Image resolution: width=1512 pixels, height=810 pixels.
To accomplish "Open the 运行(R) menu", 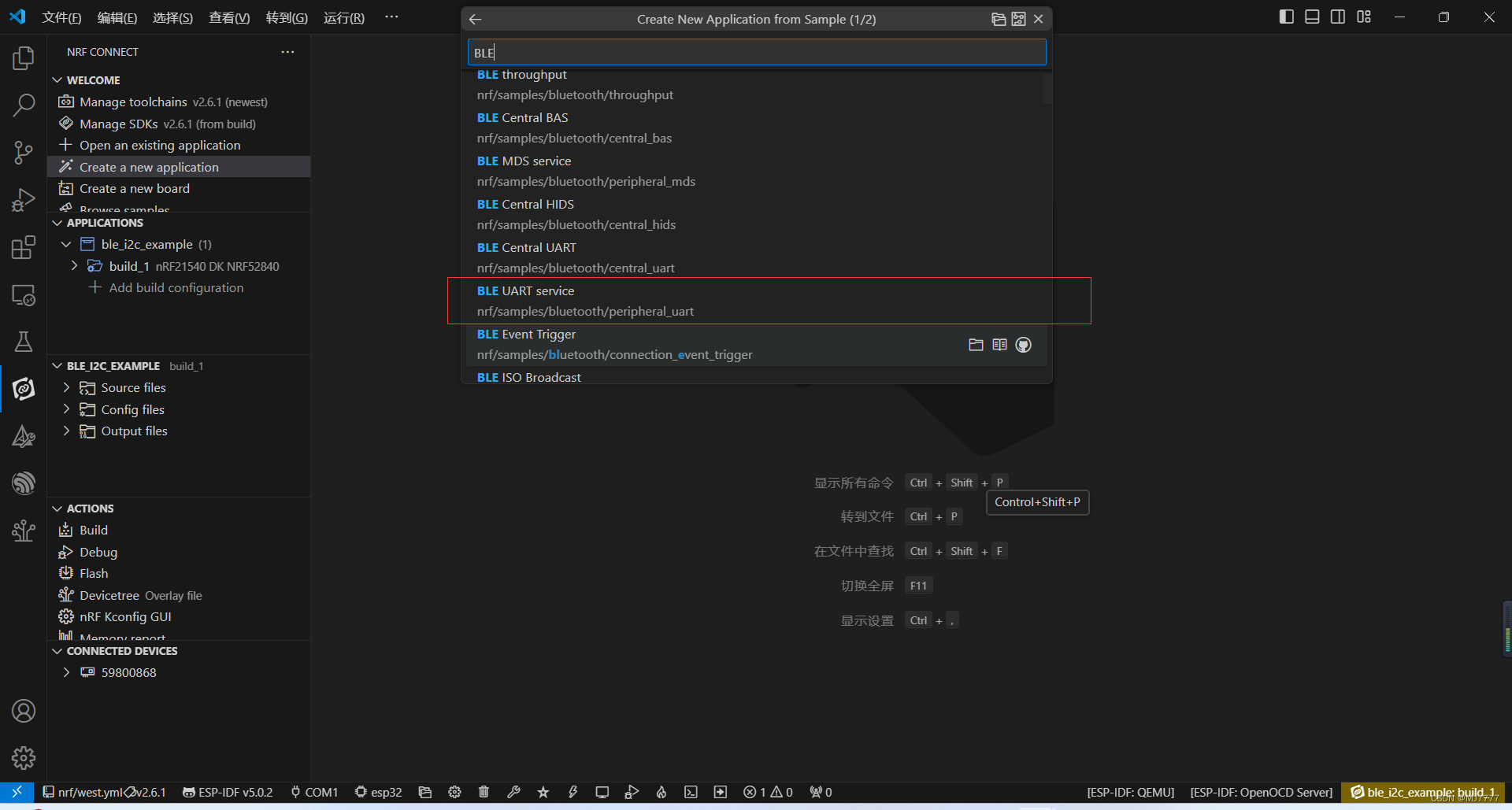I will (343, 17).
